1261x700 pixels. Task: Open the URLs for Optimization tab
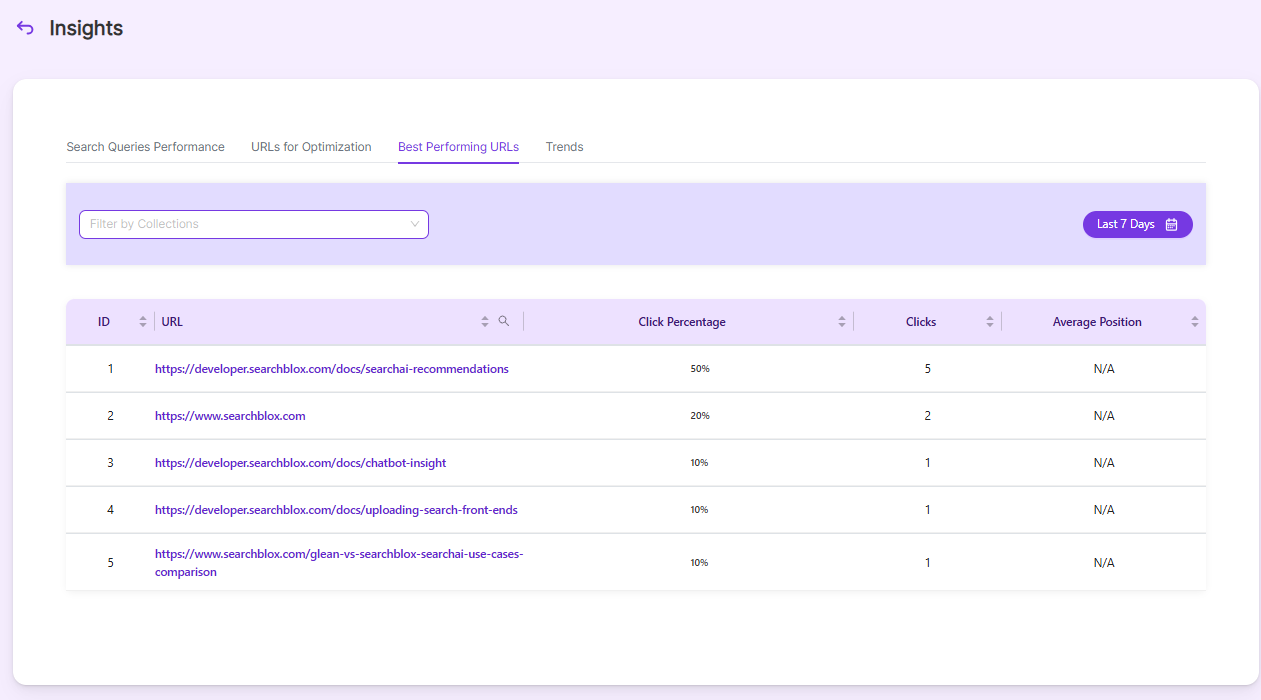311,147
